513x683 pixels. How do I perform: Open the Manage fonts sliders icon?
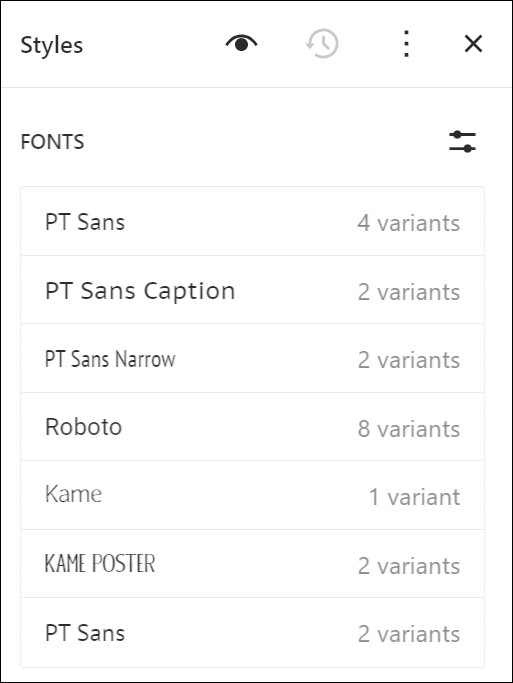tap(462, 142)
